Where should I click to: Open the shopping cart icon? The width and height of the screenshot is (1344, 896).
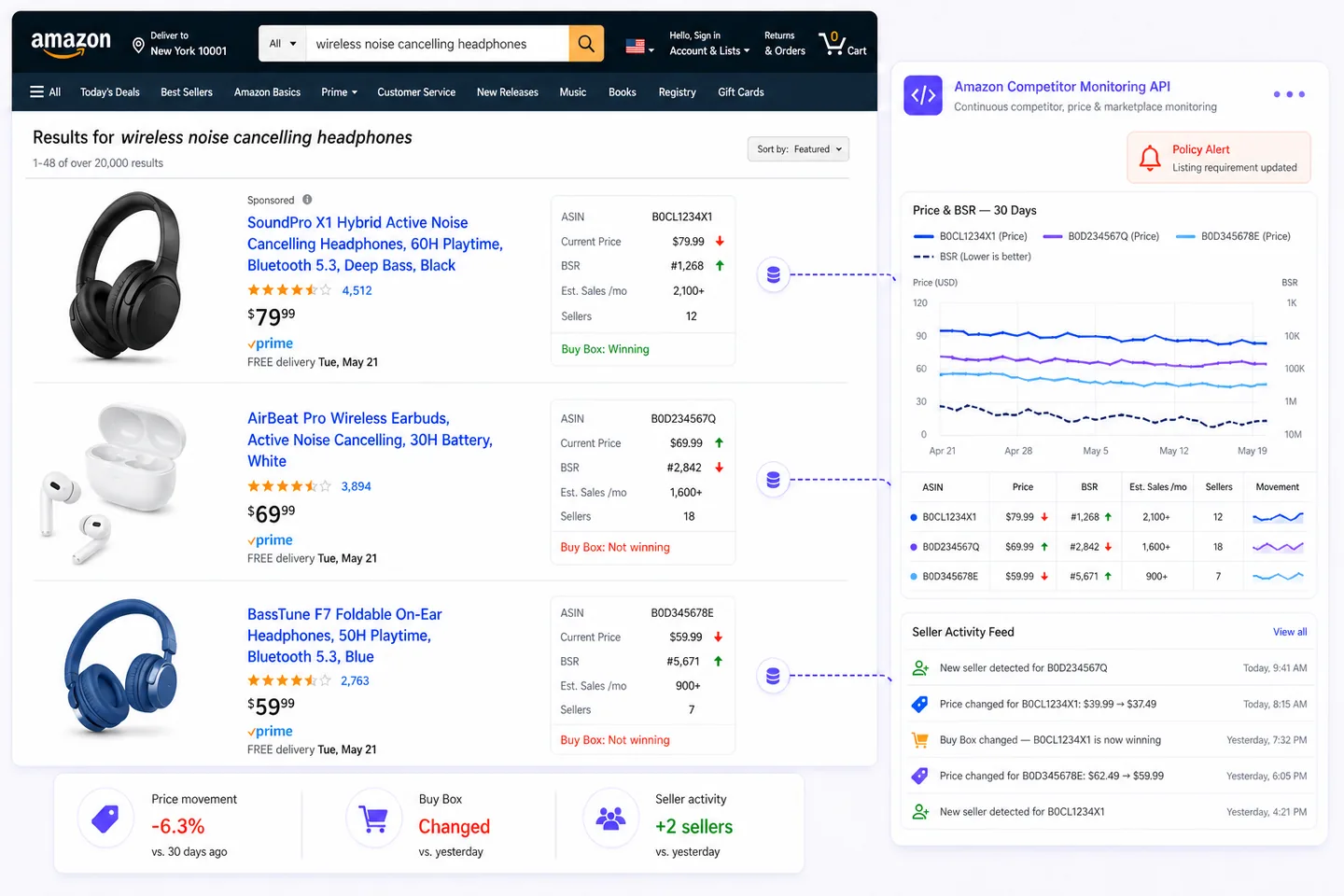tap(832, 43)
